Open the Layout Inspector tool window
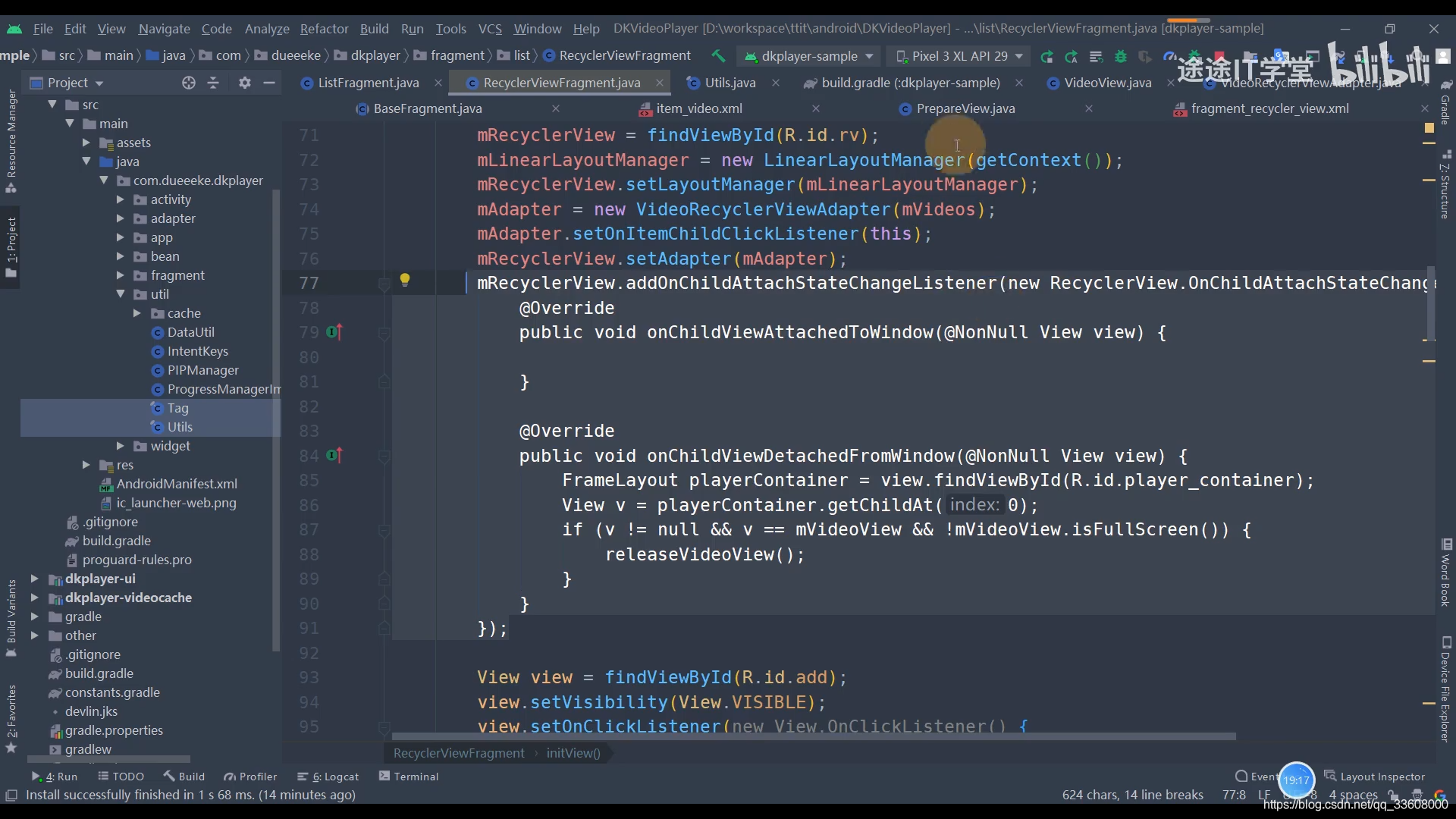This screenshot has height=819, width=1456. pyautogui.click(x=1375, y=776)
